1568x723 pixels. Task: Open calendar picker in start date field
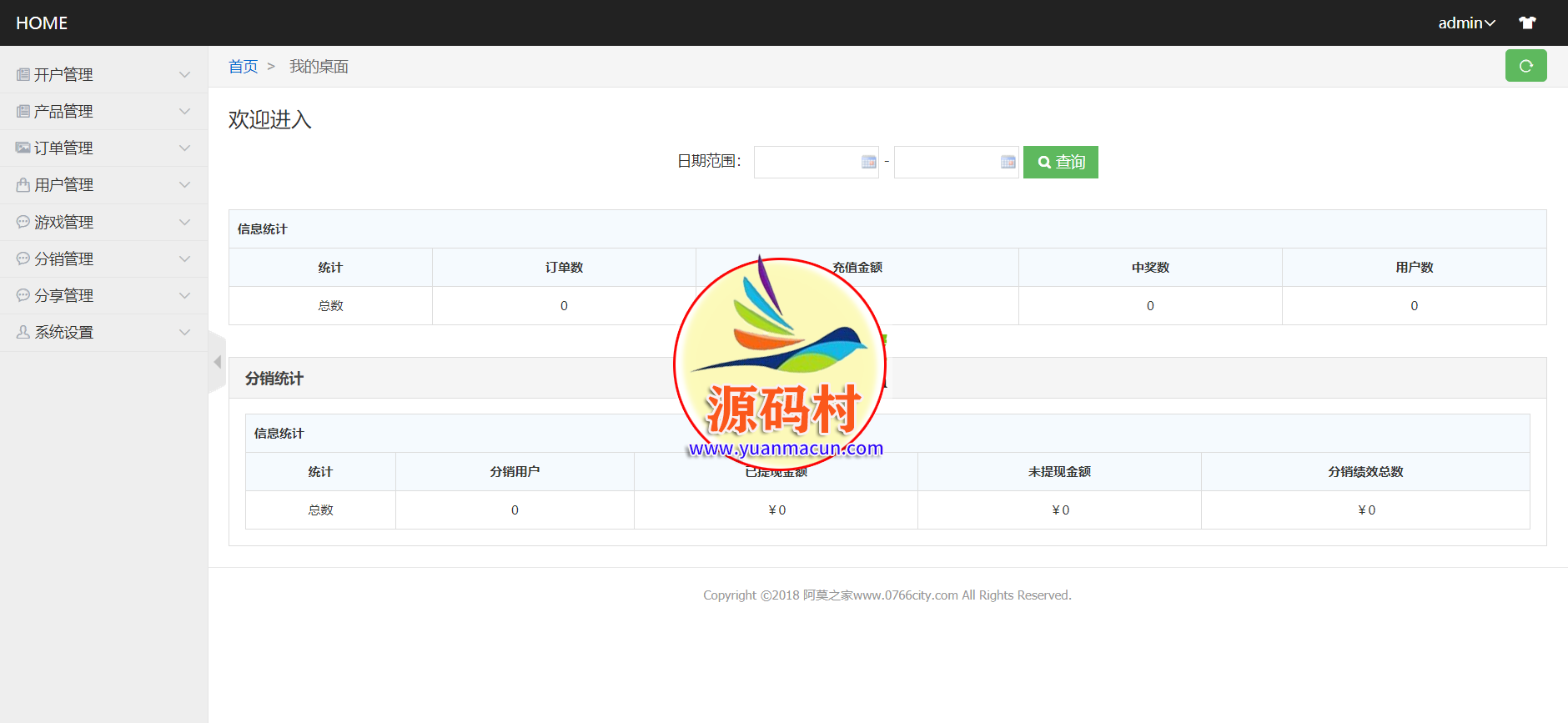(x=868, y=162)
